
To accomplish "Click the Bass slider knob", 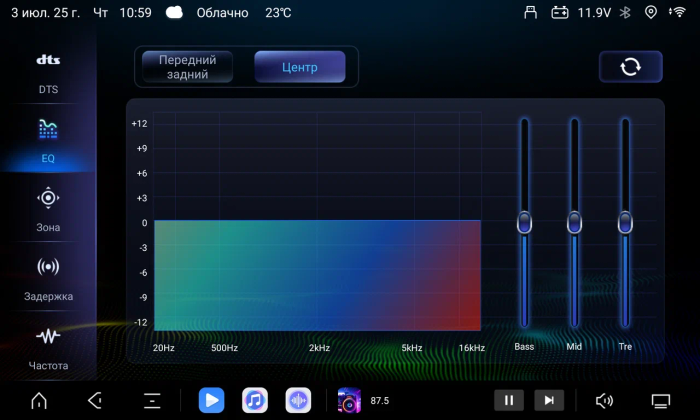I will [525, 222].
